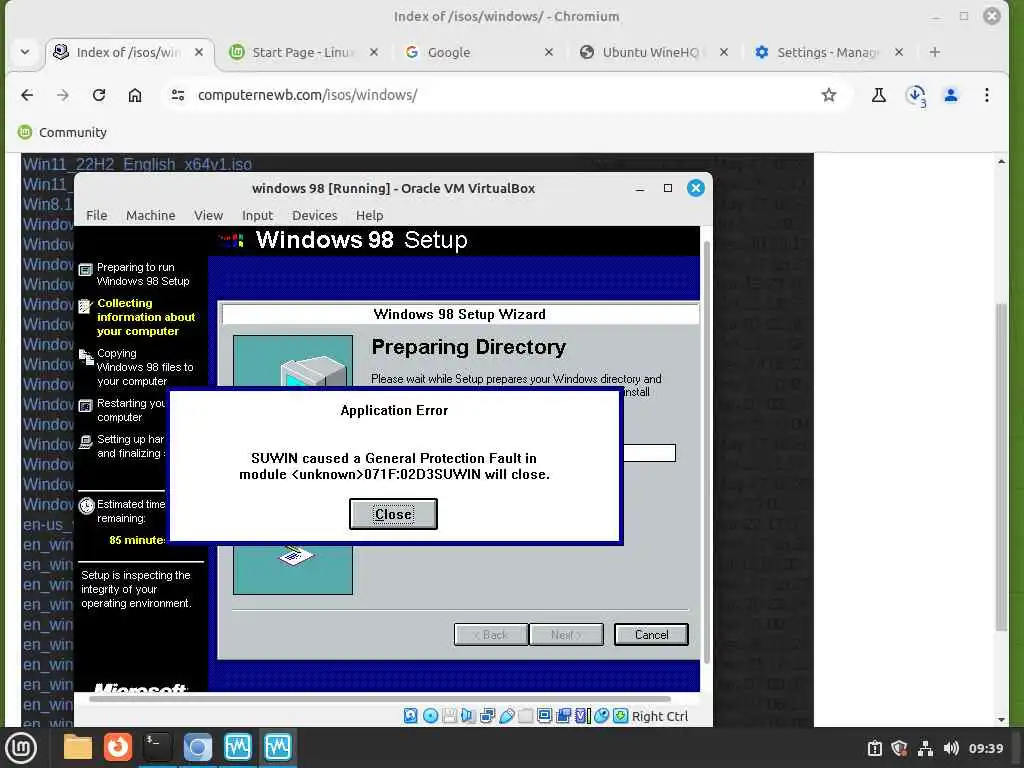
Task: Click VirtualBox keyboard capture arrow icon
Action: (620, 716)
